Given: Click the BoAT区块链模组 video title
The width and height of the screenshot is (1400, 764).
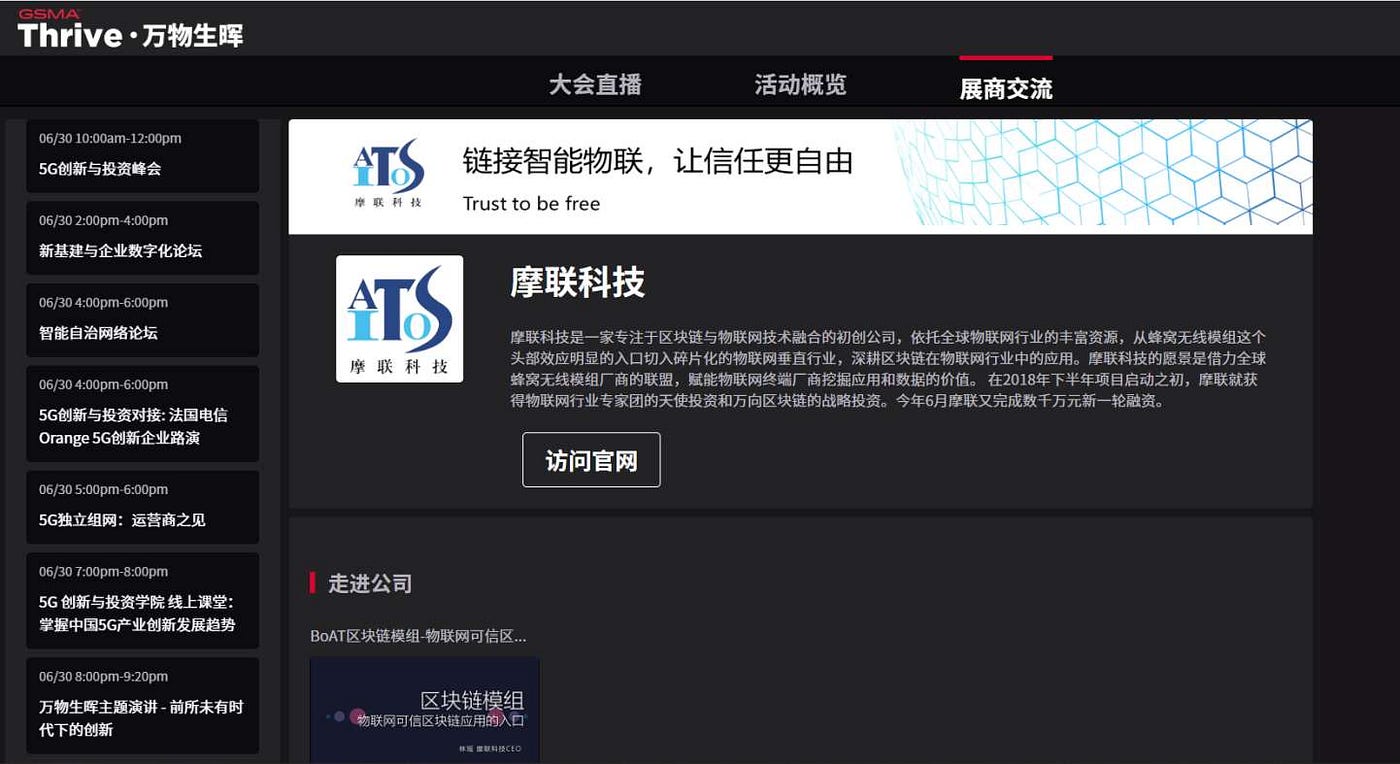Looking at the screenshot, I should click(x=418, y=636).
